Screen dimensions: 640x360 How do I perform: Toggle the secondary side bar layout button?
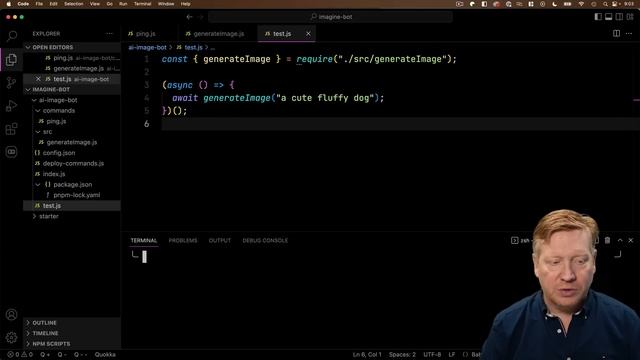coord(619,17)
